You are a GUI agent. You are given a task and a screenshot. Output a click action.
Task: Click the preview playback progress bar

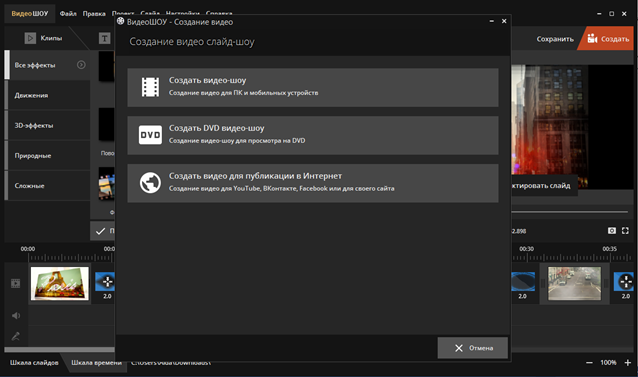coord(570,212)
